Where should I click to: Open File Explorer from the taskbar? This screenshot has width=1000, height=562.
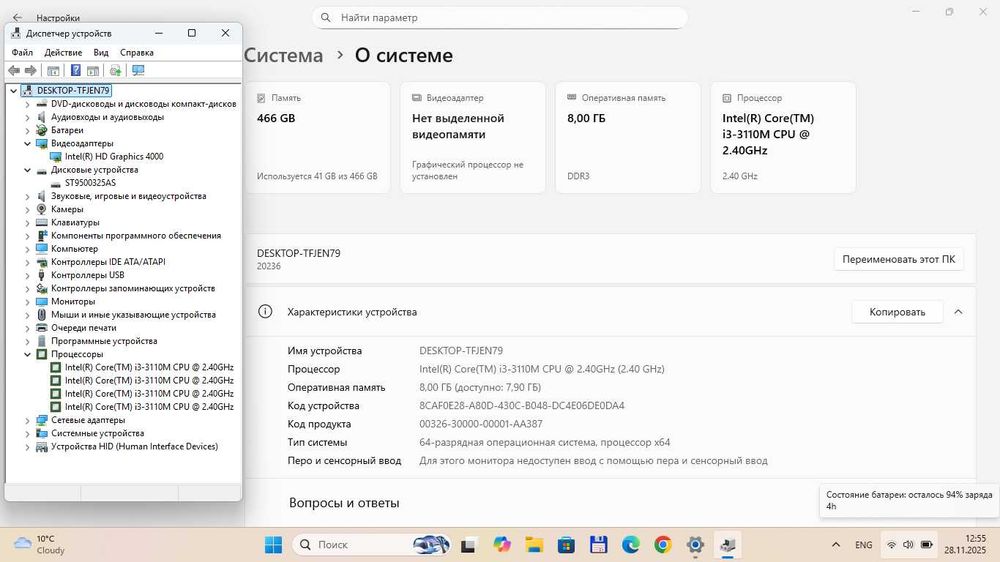(534, 545)
